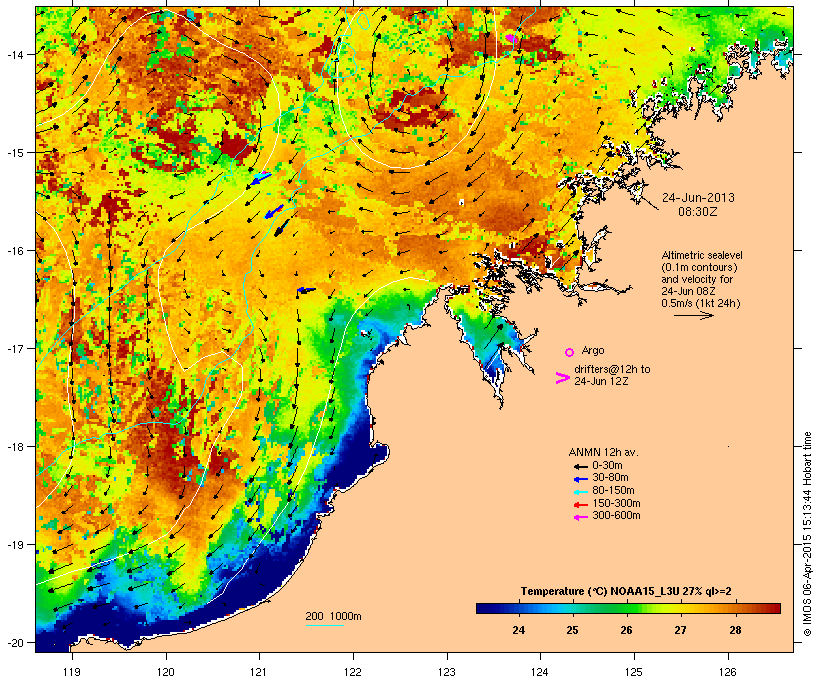Click the black 0-30m legend arrow

pyautogui.click(x=580, y=466)
